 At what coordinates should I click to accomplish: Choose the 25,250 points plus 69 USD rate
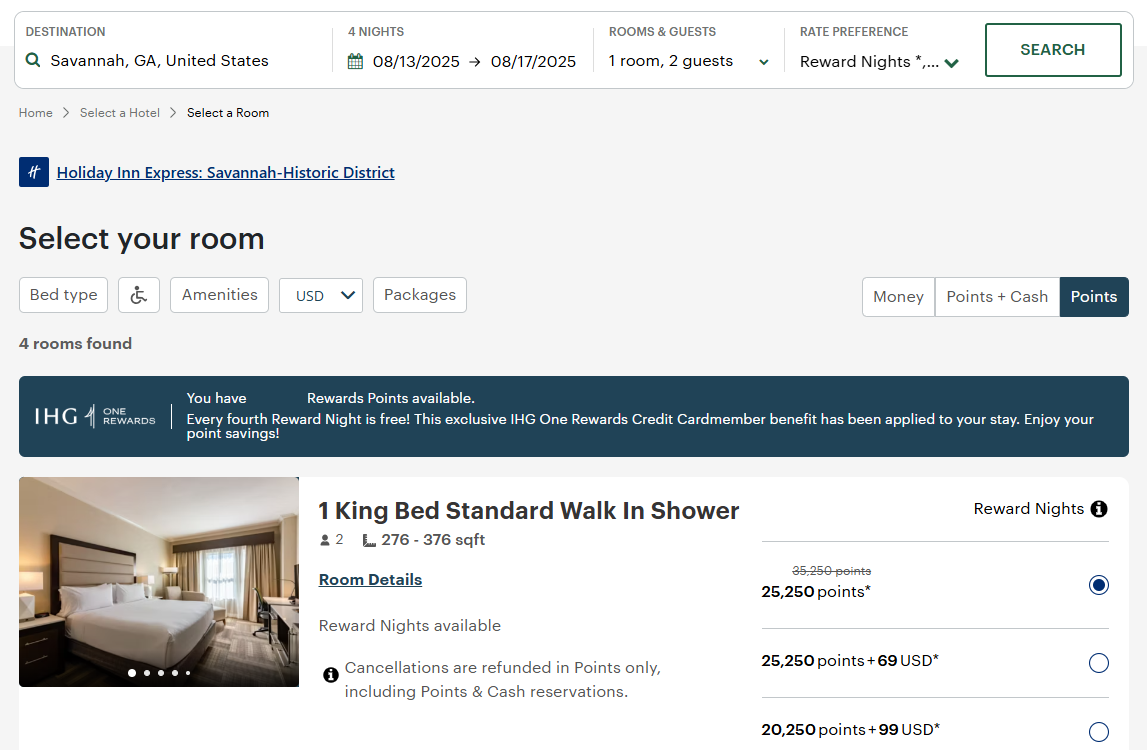tap(1099, 663)
